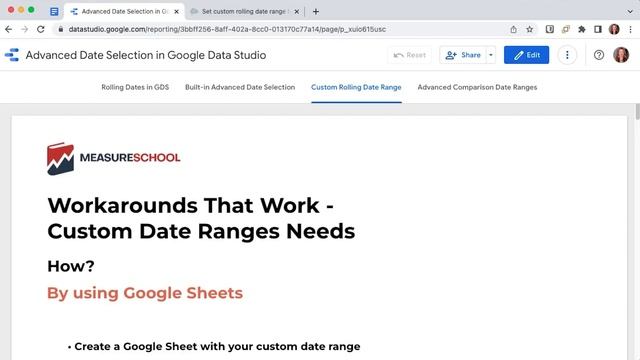The width and height of the screenshot is (640, 360).
Task: Click the Workarounds That Work heading
Action: pos(201,218)
